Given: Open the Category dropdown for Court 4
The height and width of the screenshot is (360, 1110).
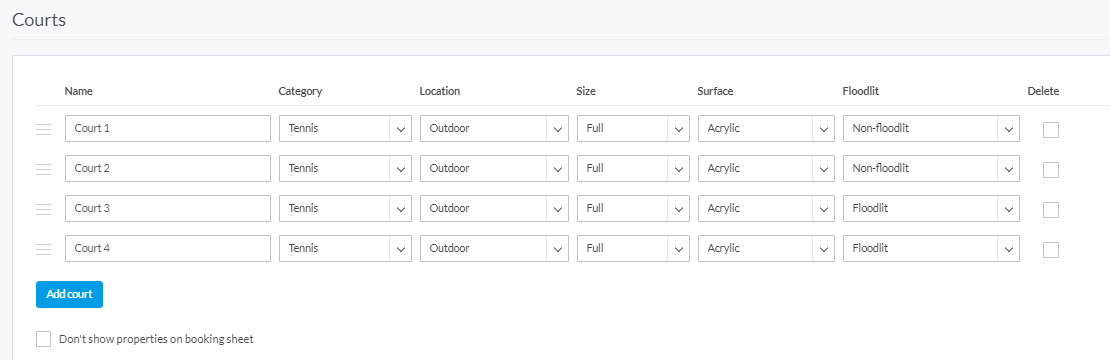Looking at the screenshot, I should (345, 248).
